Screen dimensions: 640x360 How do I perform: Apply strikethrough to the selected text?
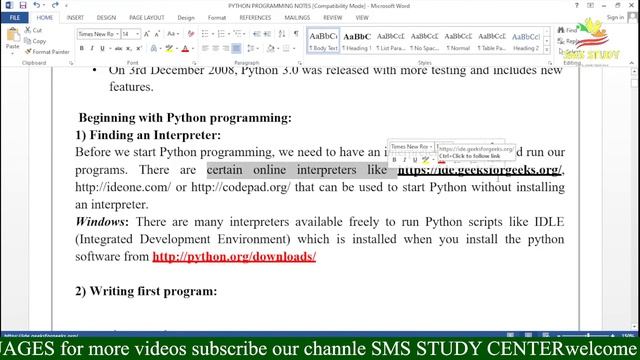pos(118,49)
